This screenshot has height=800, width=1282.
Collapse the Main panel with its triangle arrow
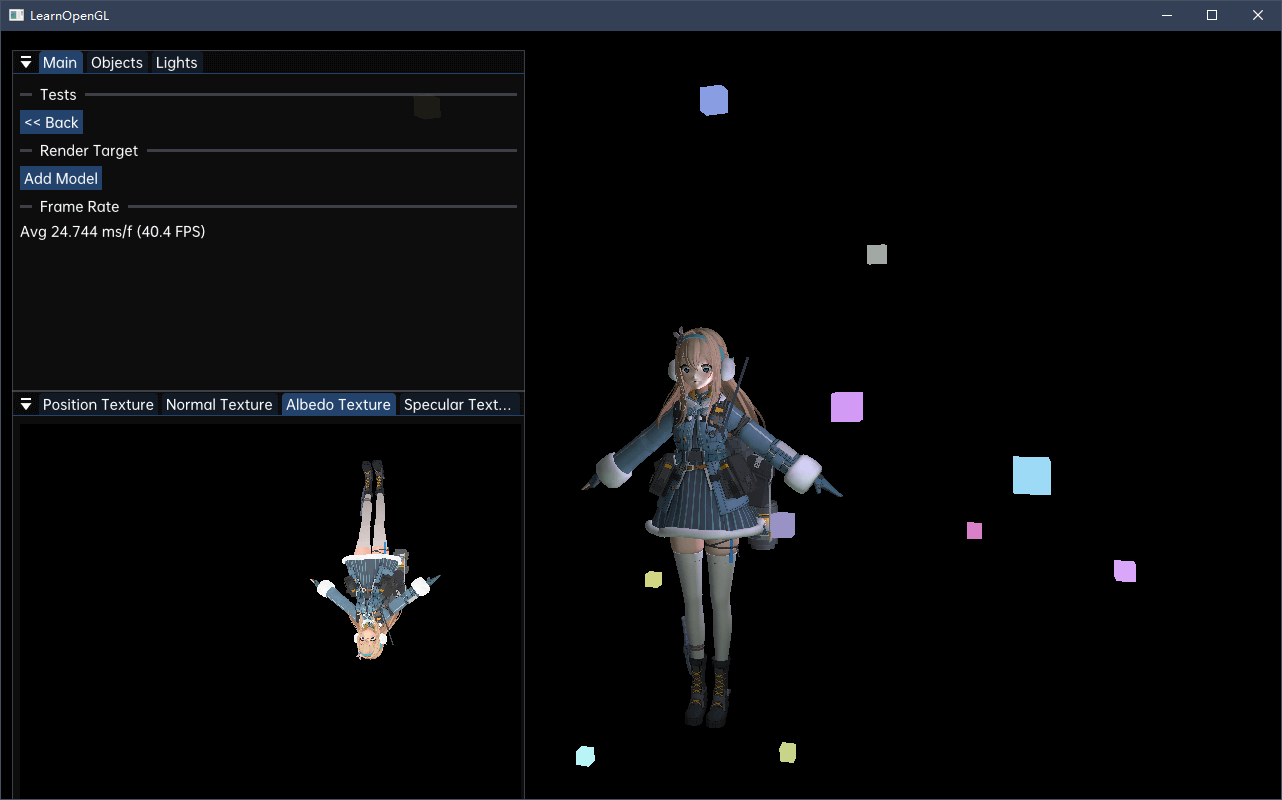[26, 62]
